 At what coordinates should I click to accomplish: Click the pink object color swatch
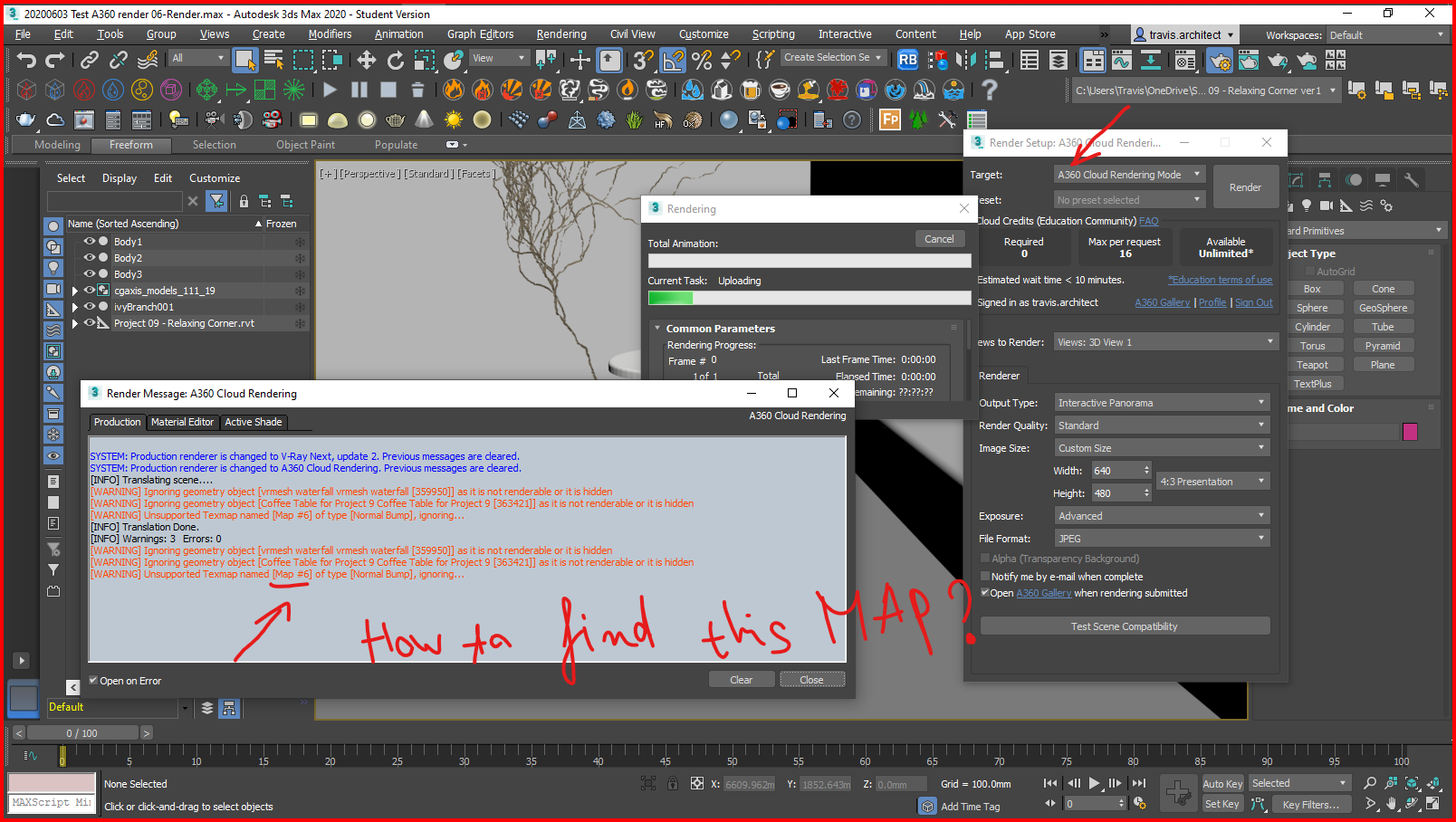(x=1409, y=433)
